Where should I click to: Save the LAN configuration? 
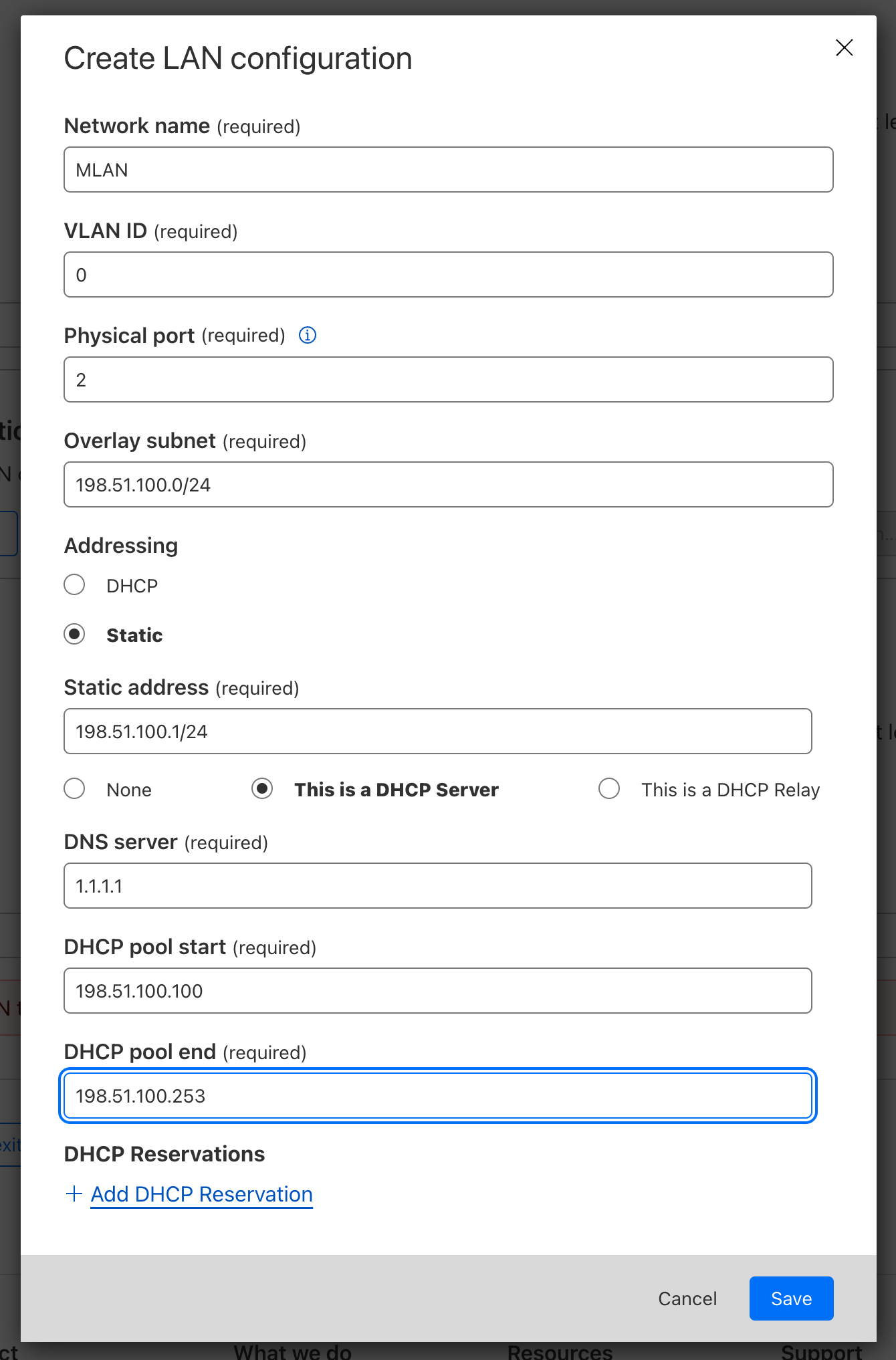pyautogui.click(x=791, y=1298)
